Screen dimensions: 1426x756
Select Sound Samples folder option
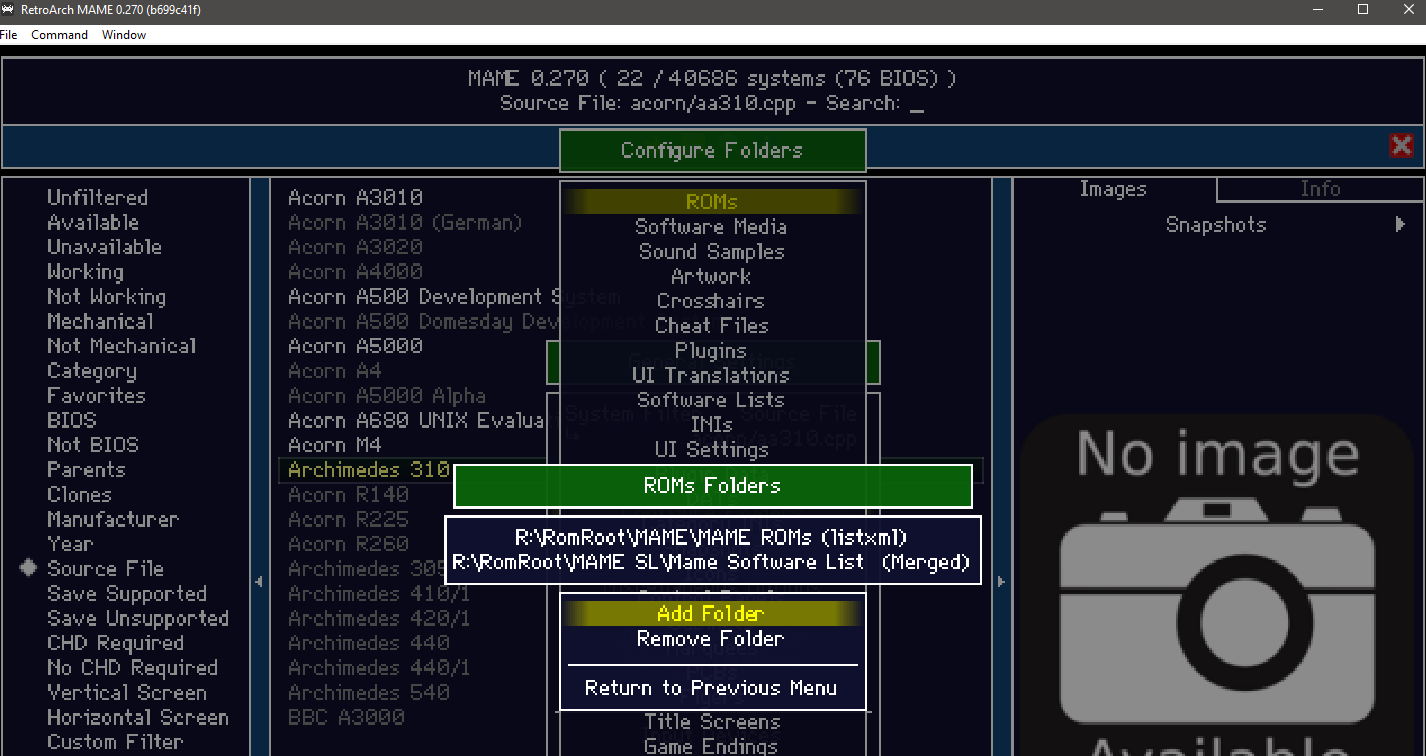[712, 252]
